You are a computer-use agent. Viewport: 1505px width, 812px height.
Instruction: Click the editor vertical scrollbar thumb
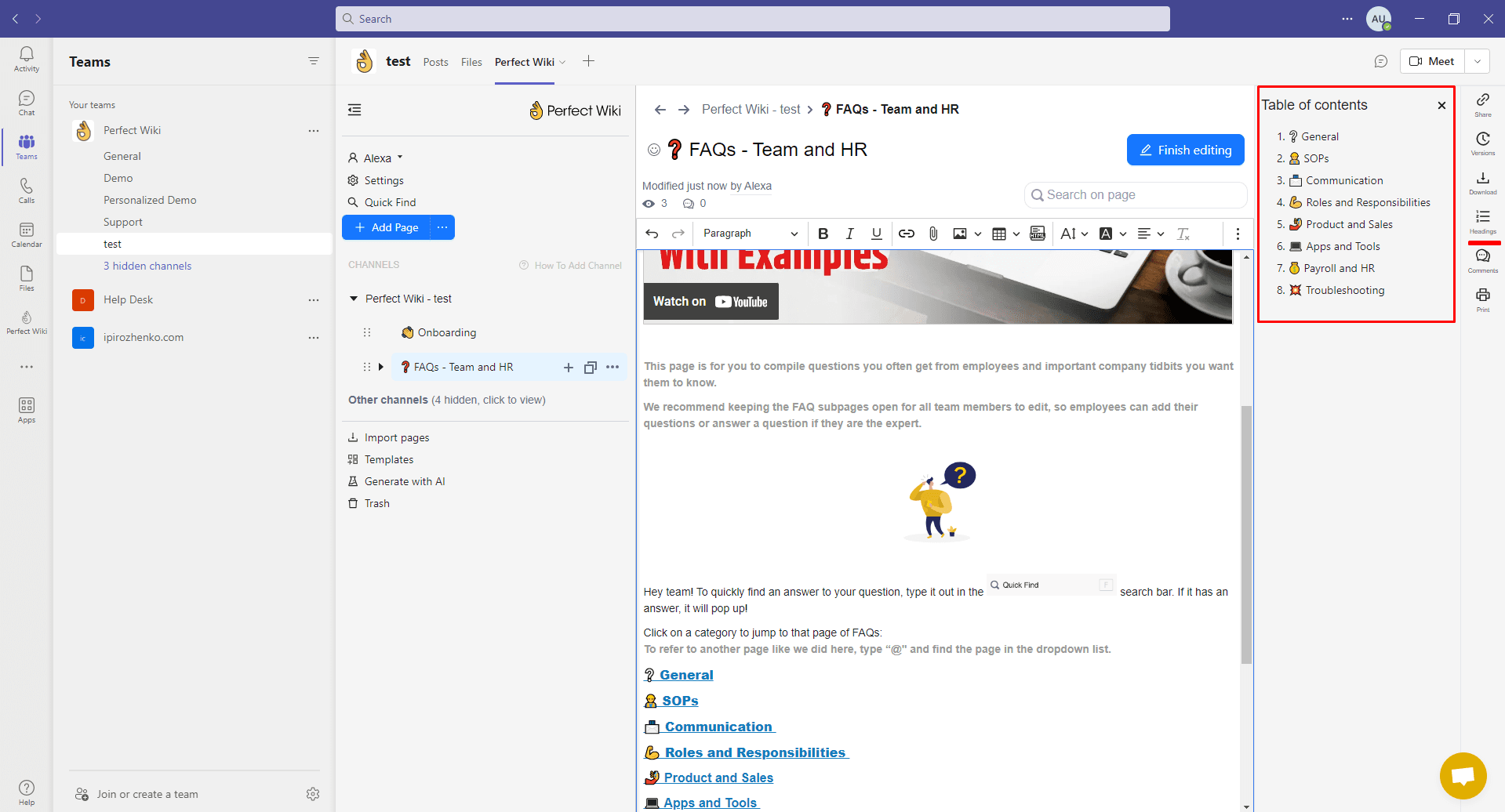pos(1247,535)
